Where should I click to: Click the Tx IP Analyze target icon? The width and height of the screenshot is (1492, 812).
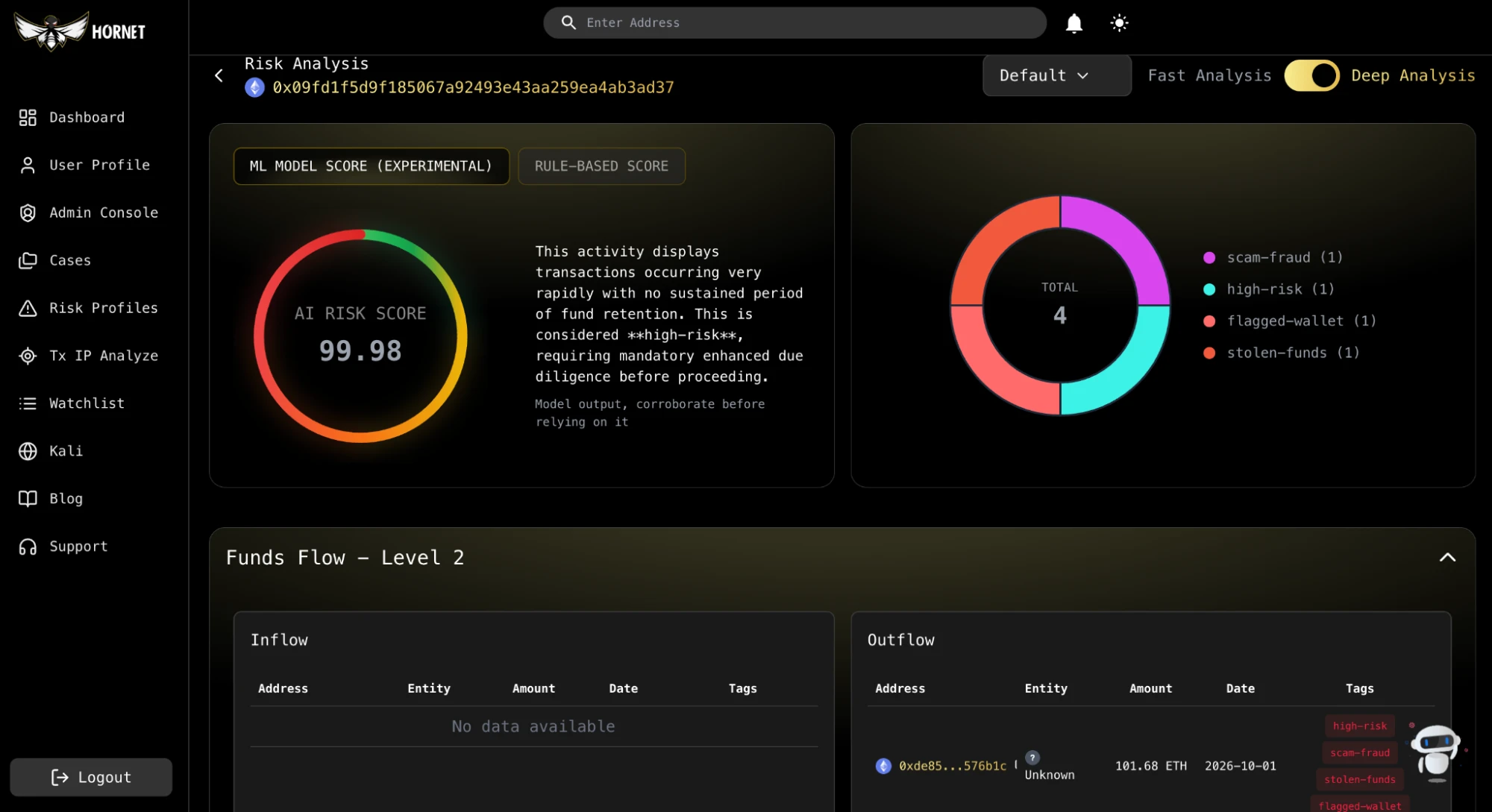coord(28,356)
